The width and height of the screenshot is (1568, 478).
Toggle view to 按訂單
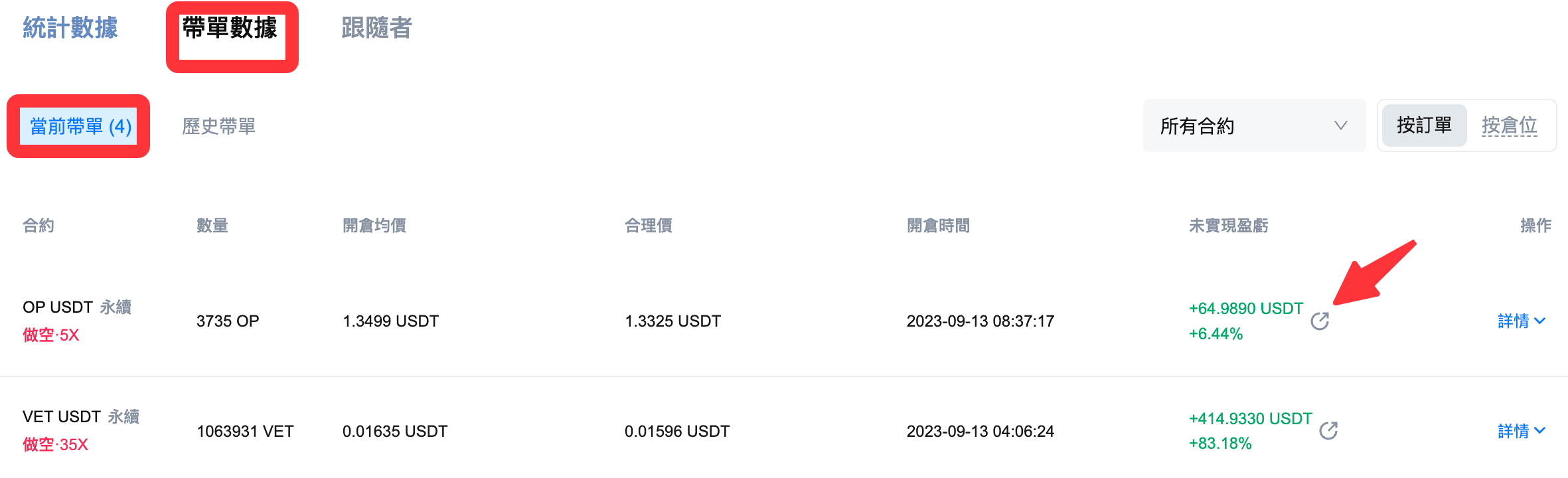pyautogui.click(x=1424, y=125)
